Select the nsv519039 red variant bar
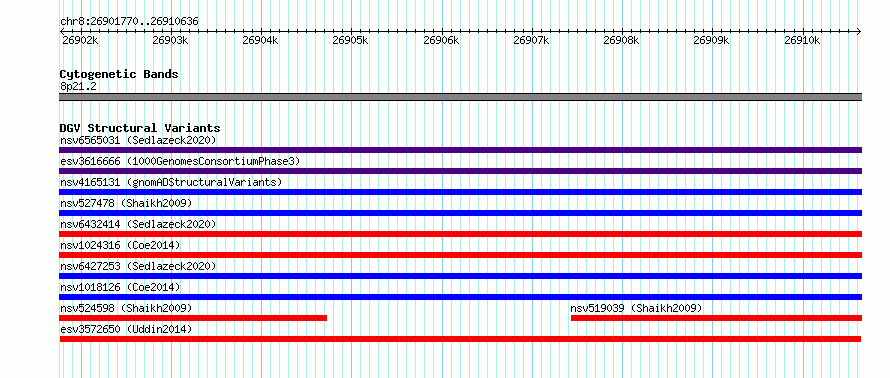The image size is (890, 378). pyautogui.click(x=716, y=318)
